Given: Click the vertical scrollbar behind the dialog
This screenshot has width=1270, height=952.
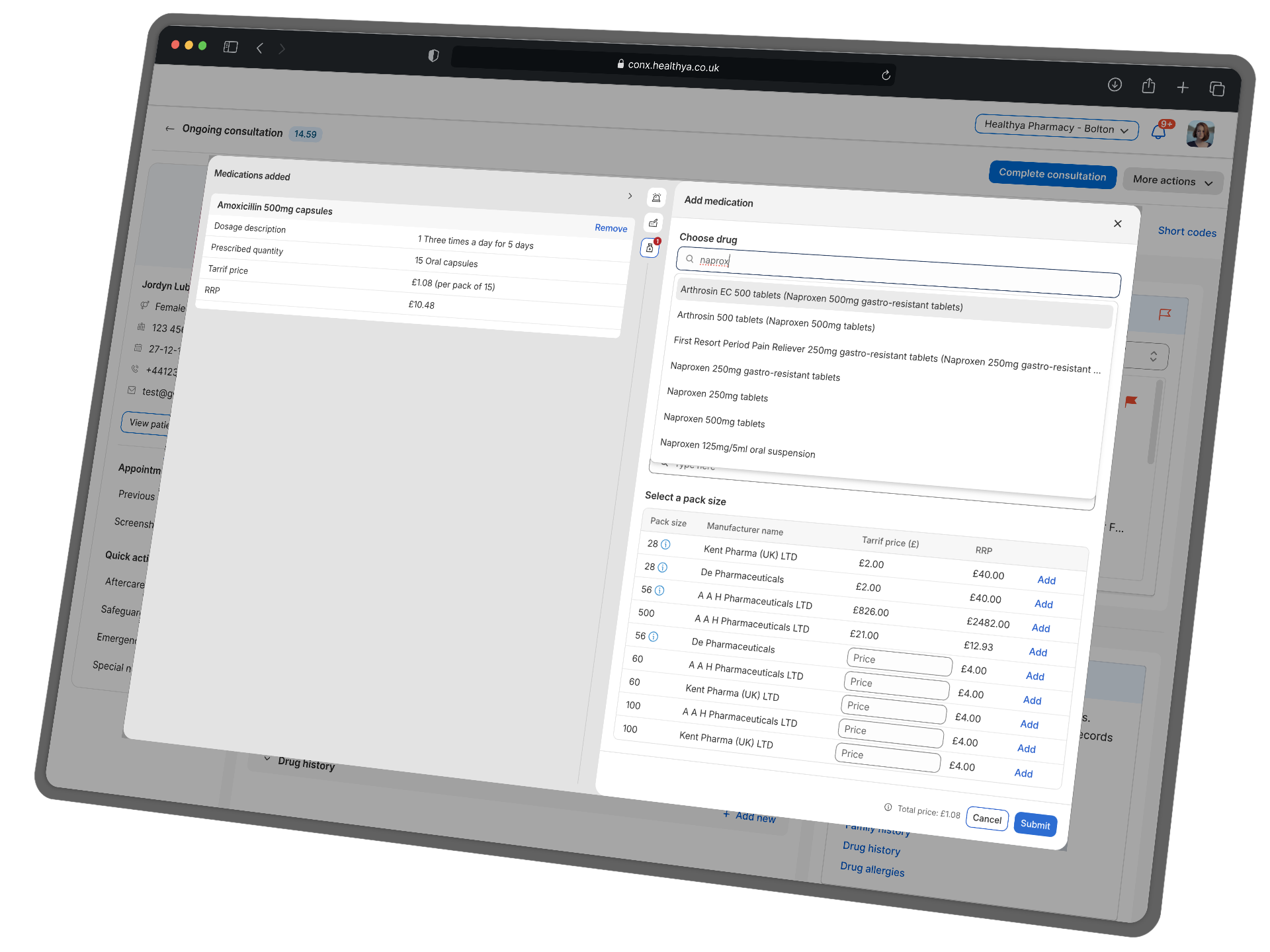Looking at the screenshot, I should point(1154,421).
